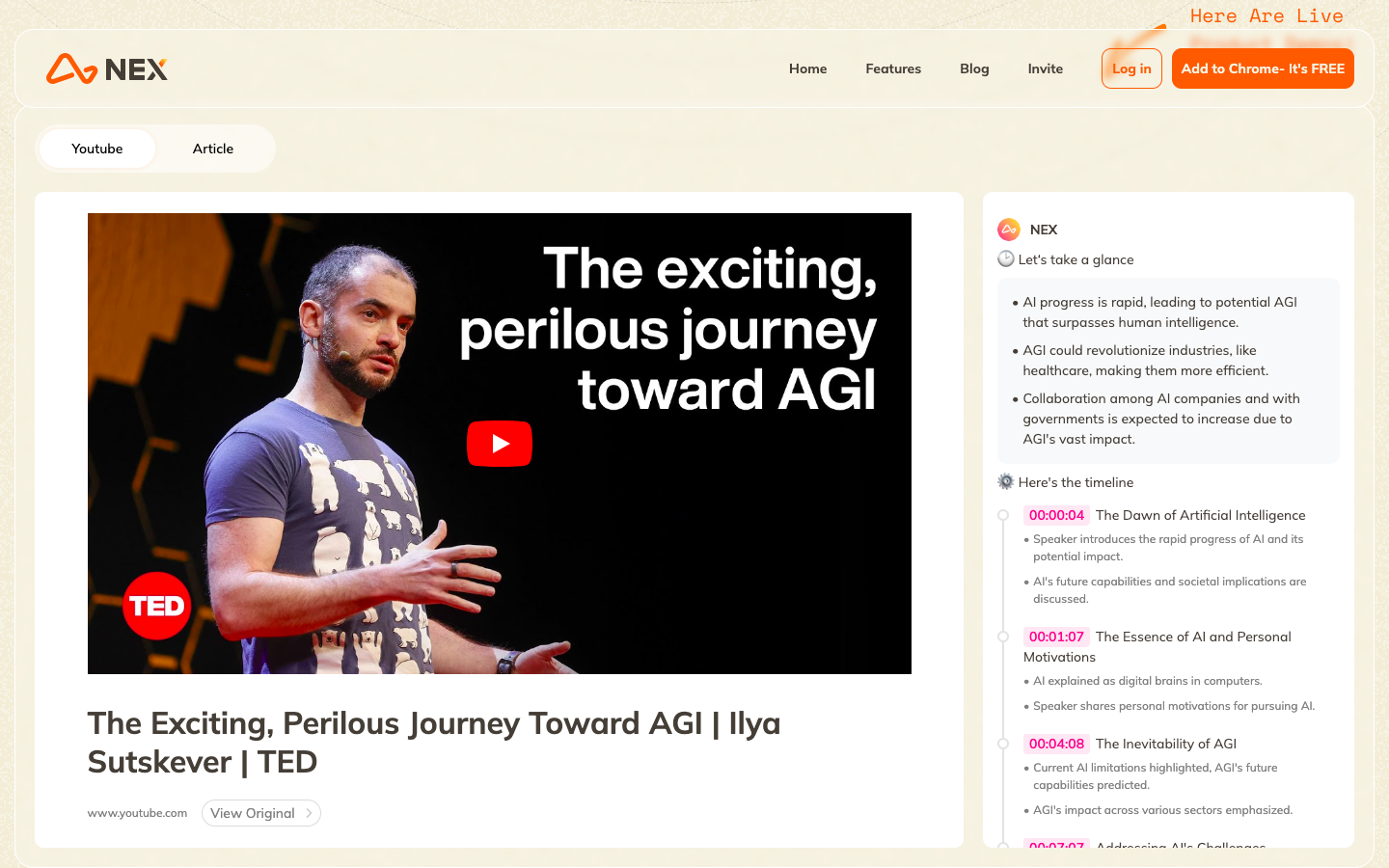Viewport: 1389px width, 868px height.
Task: Open the Home navigation link
Action: tap(808, 68)
